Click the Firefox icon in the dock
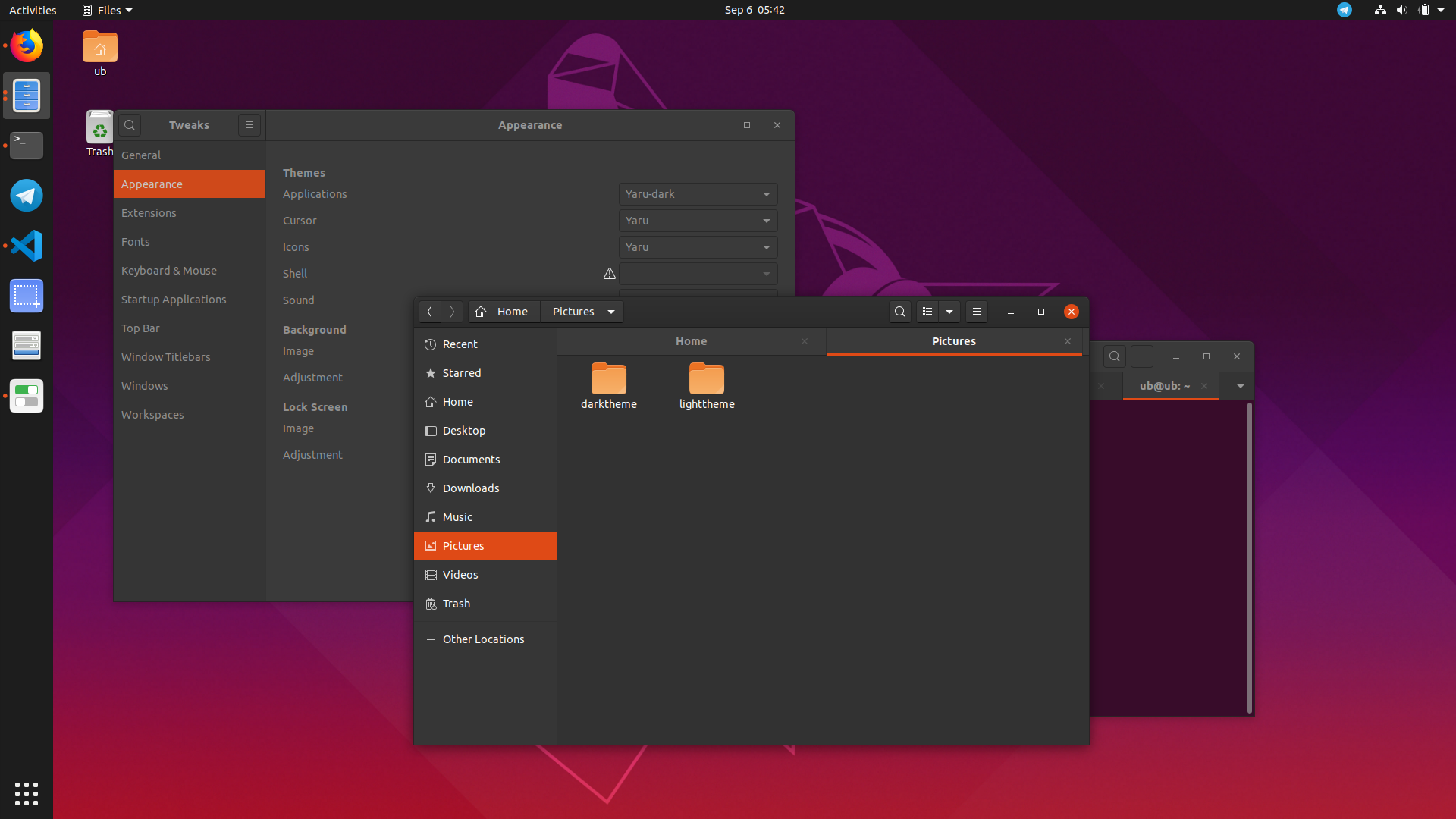This screenshot has height=819, width=1456. pos(27,45)
